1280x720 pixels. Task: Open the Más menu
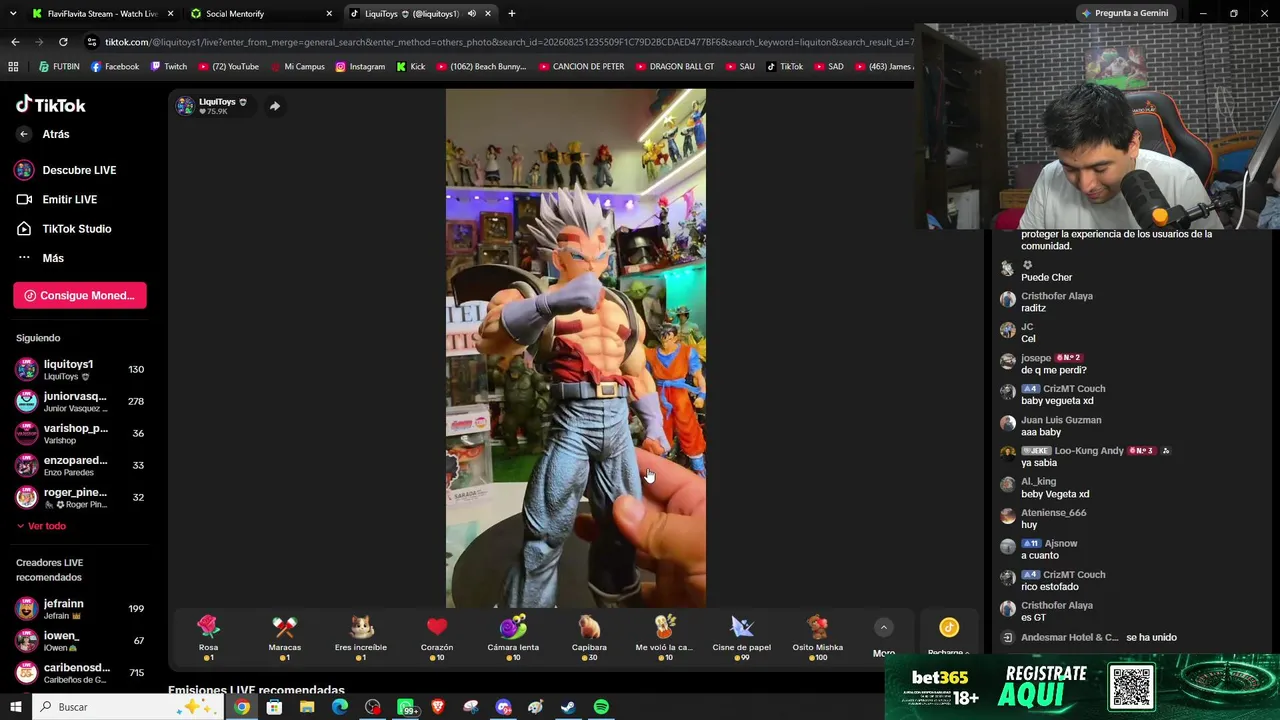pos(52,258)
